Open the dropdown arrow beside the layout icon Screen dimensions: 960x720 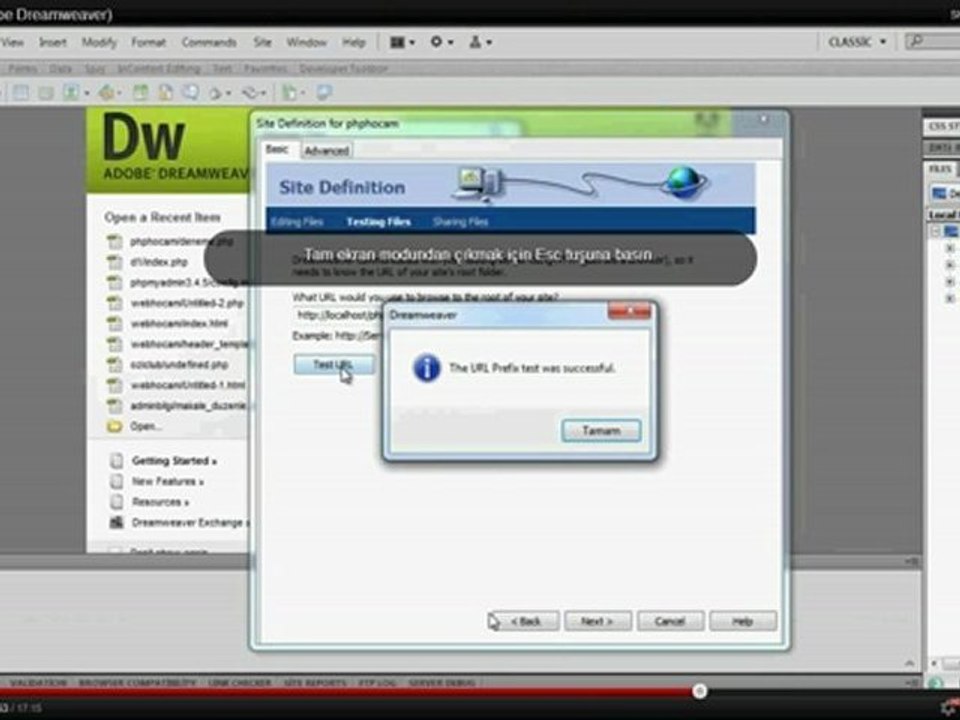pyautogui.click(x=412, y=43)
